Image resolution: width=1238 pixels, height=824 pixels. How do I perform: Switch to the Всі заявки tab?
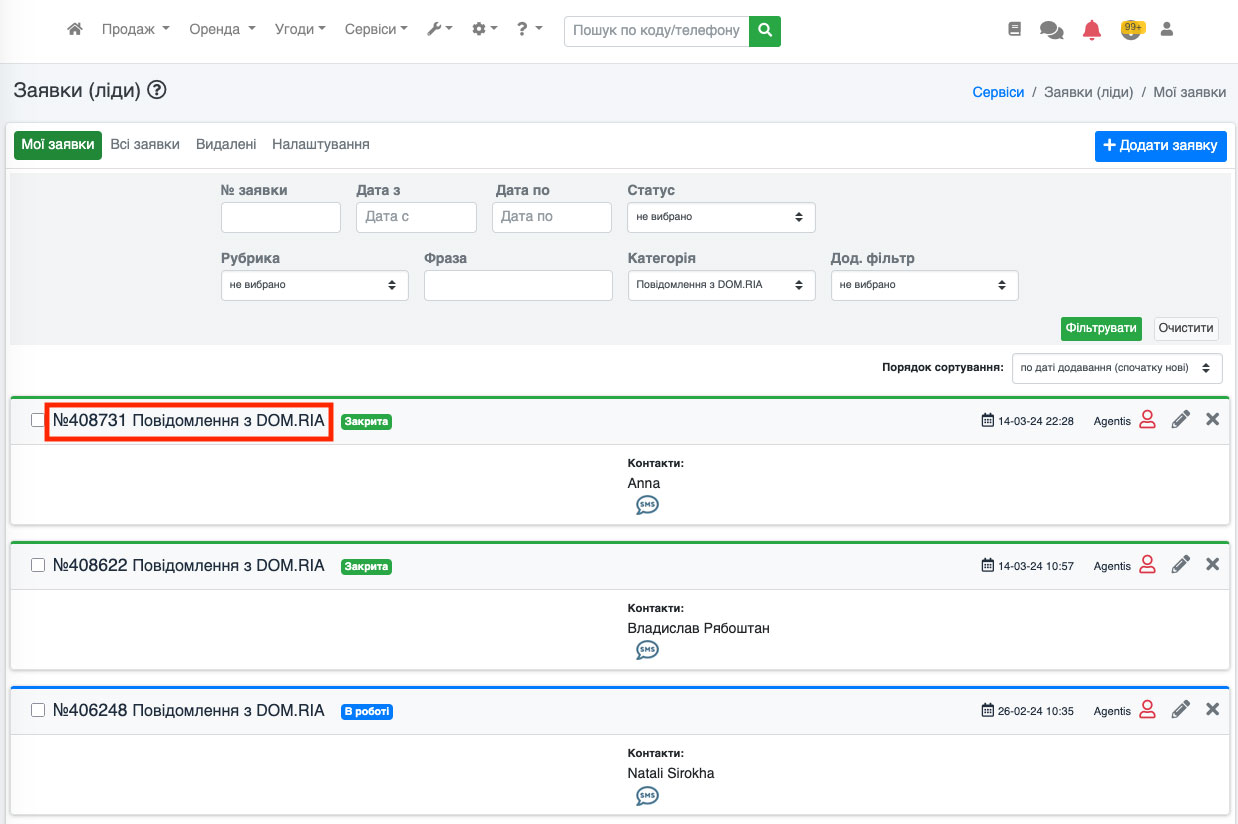[145, 144]
